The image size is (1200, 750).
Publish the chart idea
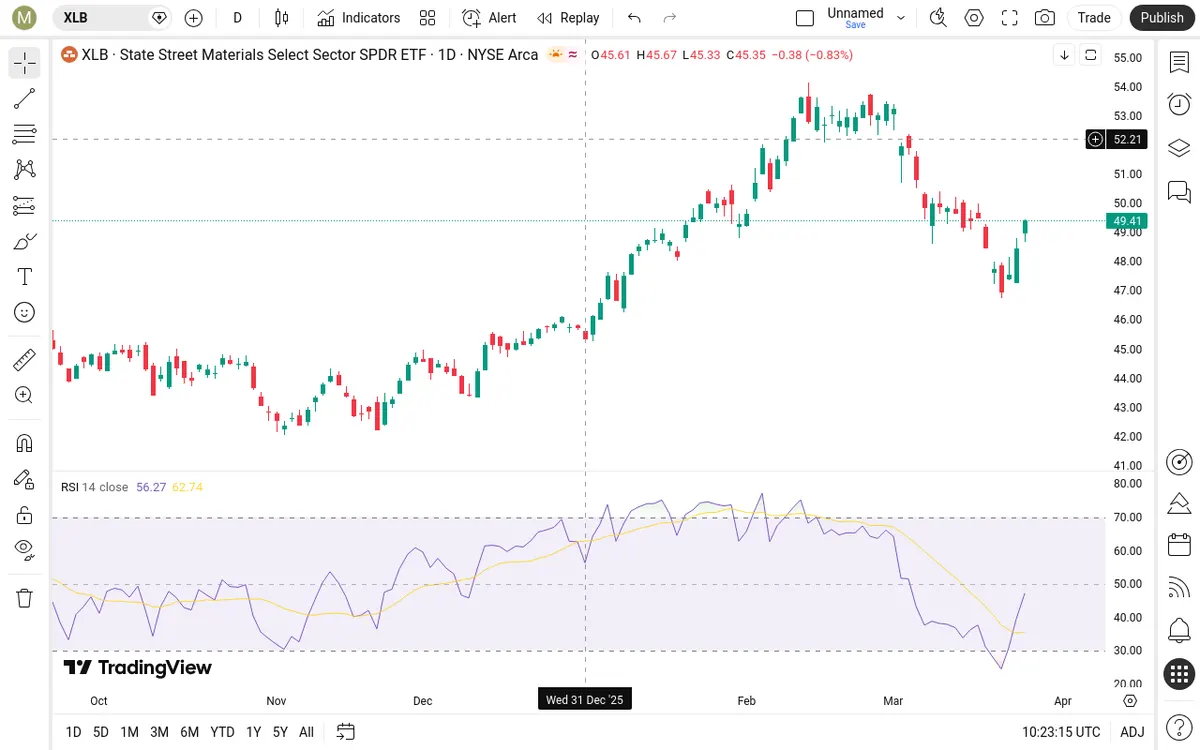(1162, 18)
